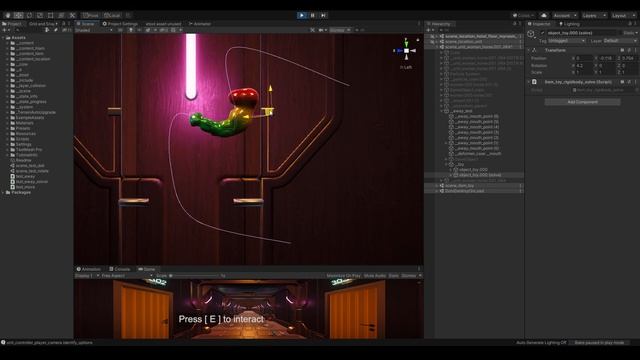Open the Tag dropdown in Inspector
This screenshot has width=640, height=360.
click(x=567, y=41)
